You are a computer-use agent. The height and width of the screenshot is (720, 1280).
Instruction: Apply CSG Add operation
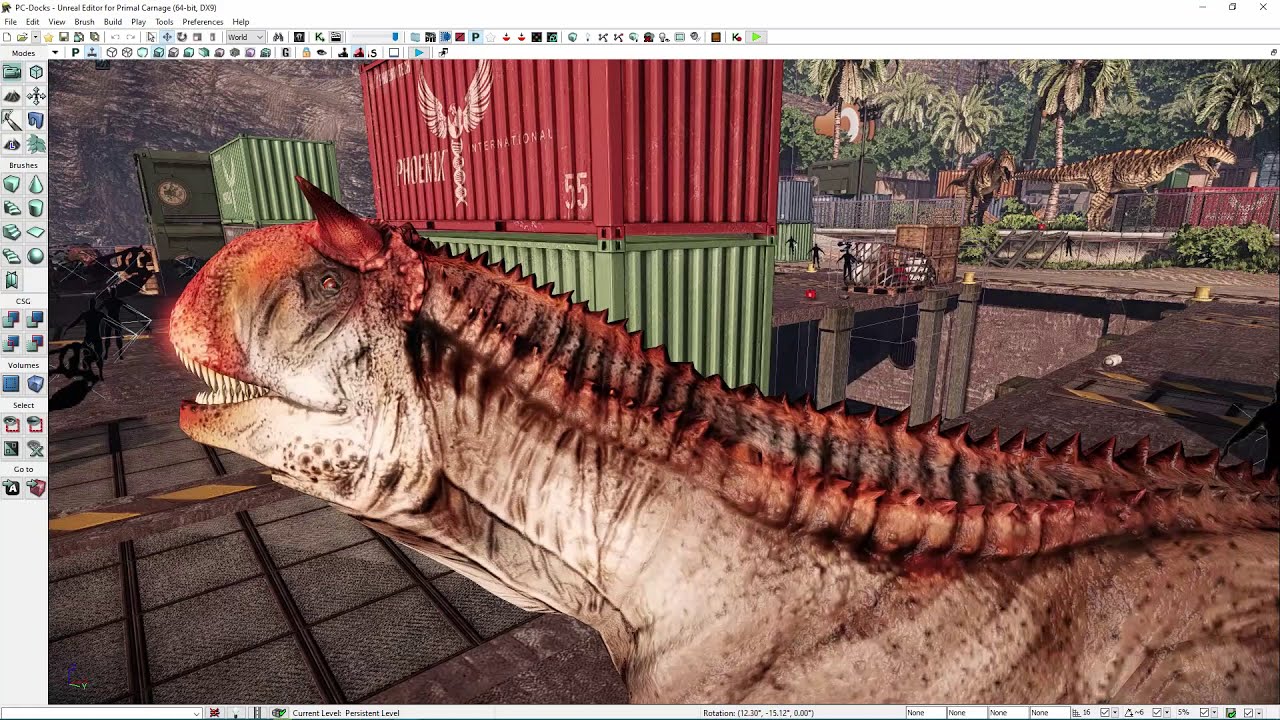(12, 319)
